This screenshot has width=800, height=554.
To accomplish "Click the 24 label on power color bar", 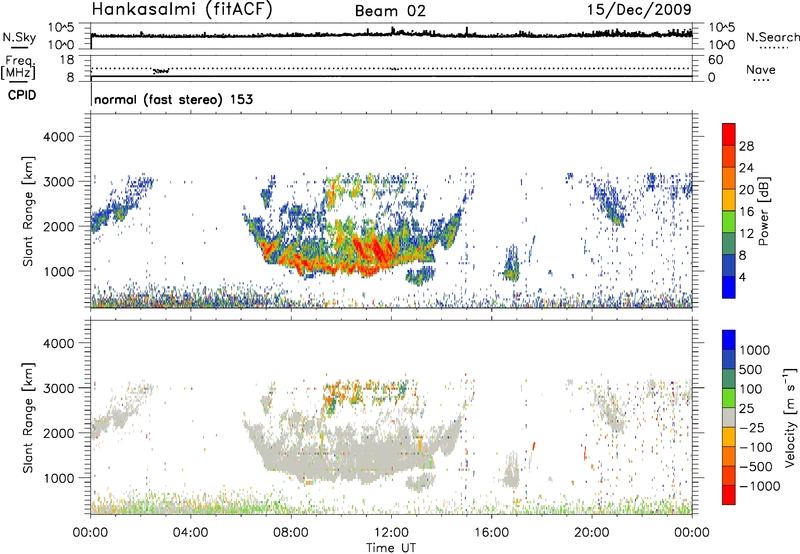I will pos(746,168).
